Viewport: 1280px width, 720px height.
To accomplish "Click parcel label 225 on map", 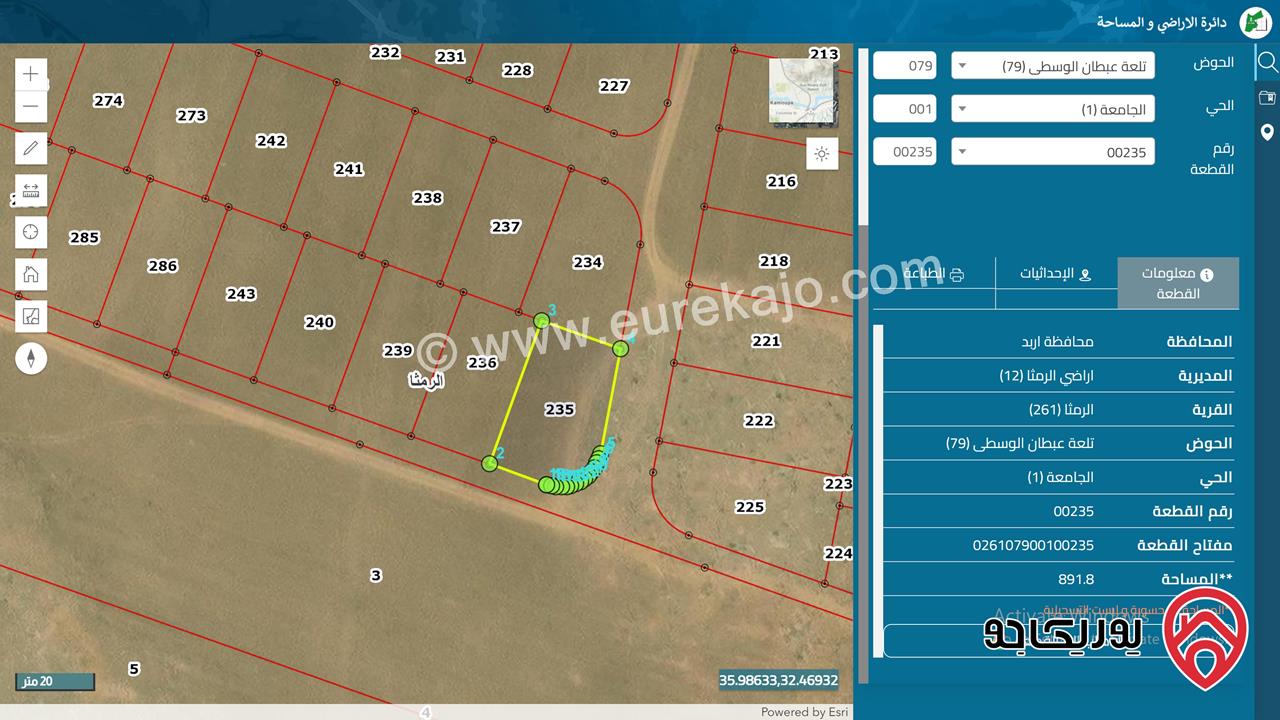I will [750, 507].
